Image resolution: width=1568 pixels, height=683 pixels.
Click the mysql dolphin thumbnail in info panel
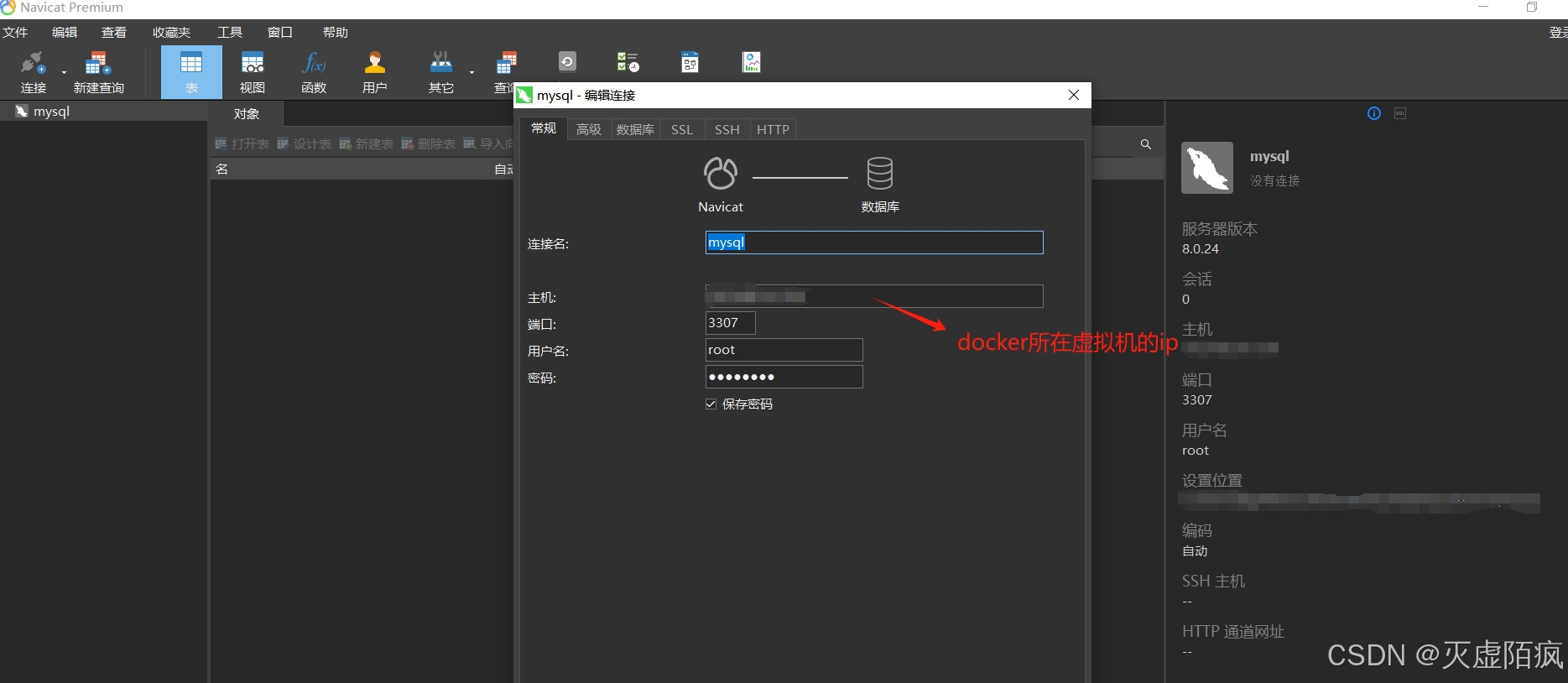1207,168
